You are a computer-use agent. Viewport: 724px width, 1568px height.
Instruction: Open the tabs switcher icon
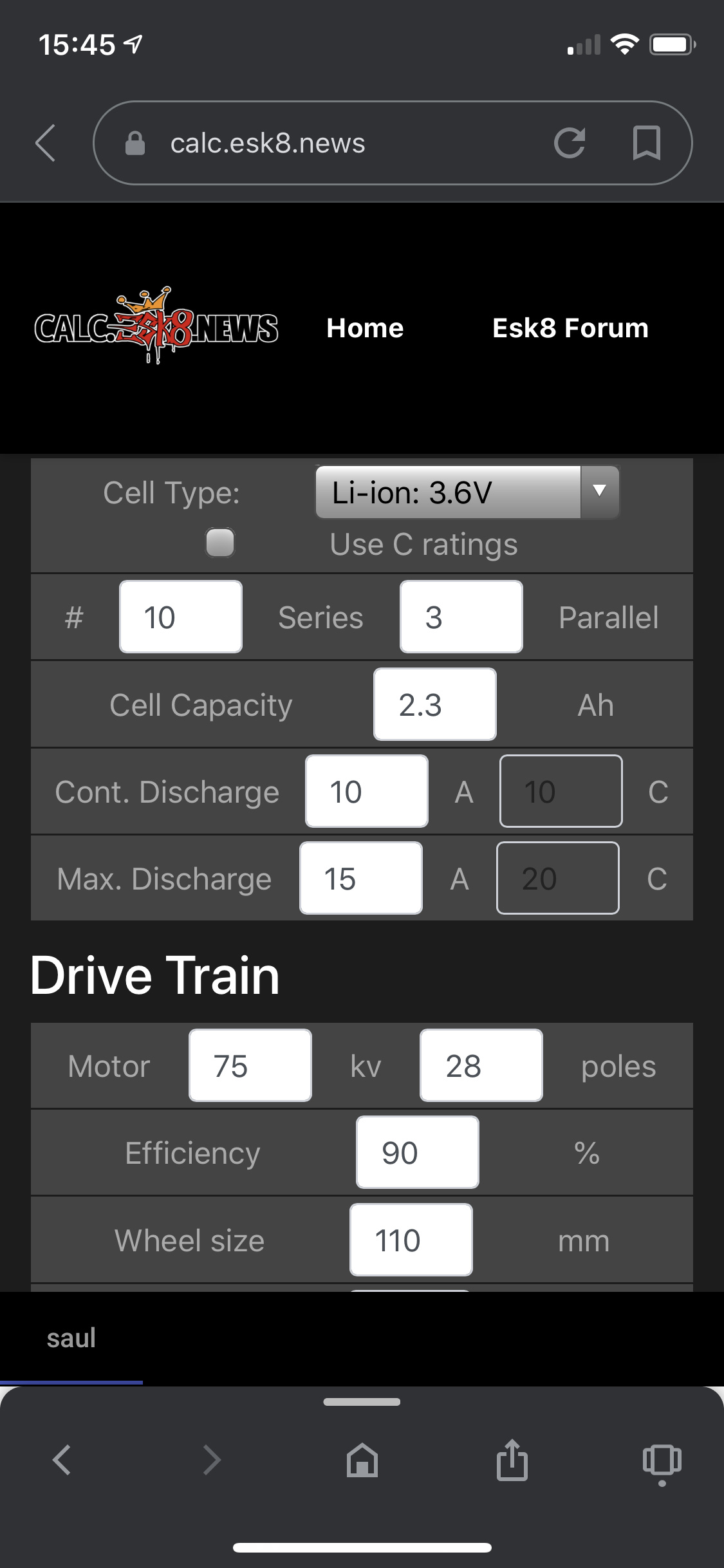[662, 1459]
